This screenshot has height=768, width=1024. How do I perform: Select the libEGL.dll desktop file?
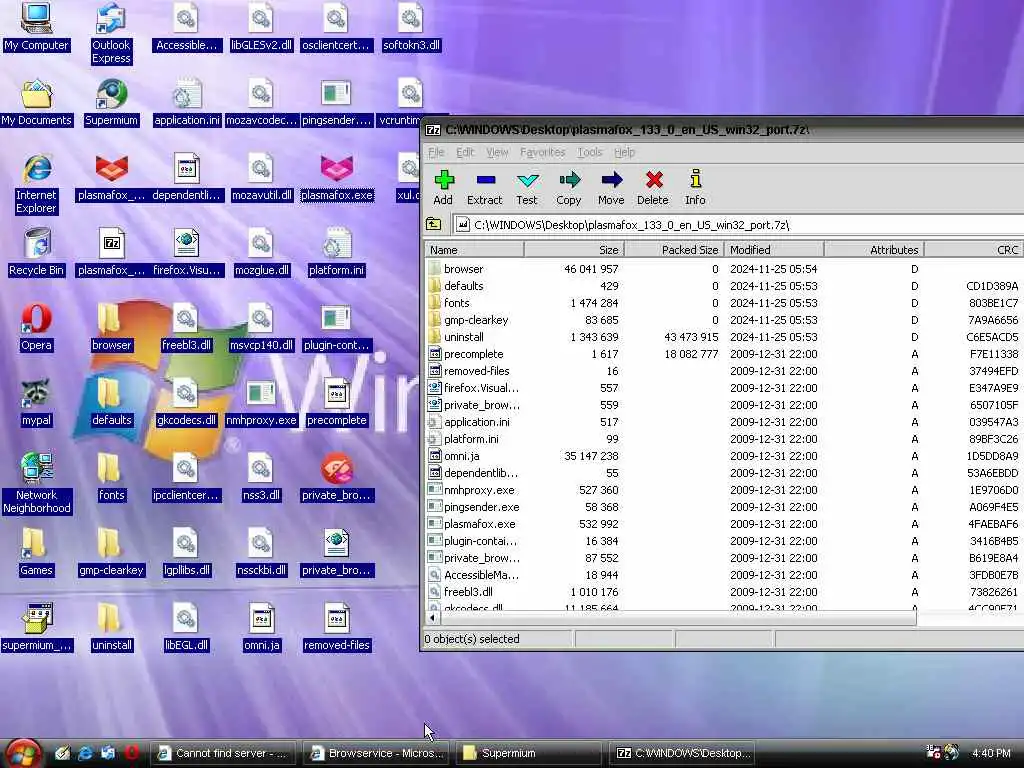click(x=186, y=628)
